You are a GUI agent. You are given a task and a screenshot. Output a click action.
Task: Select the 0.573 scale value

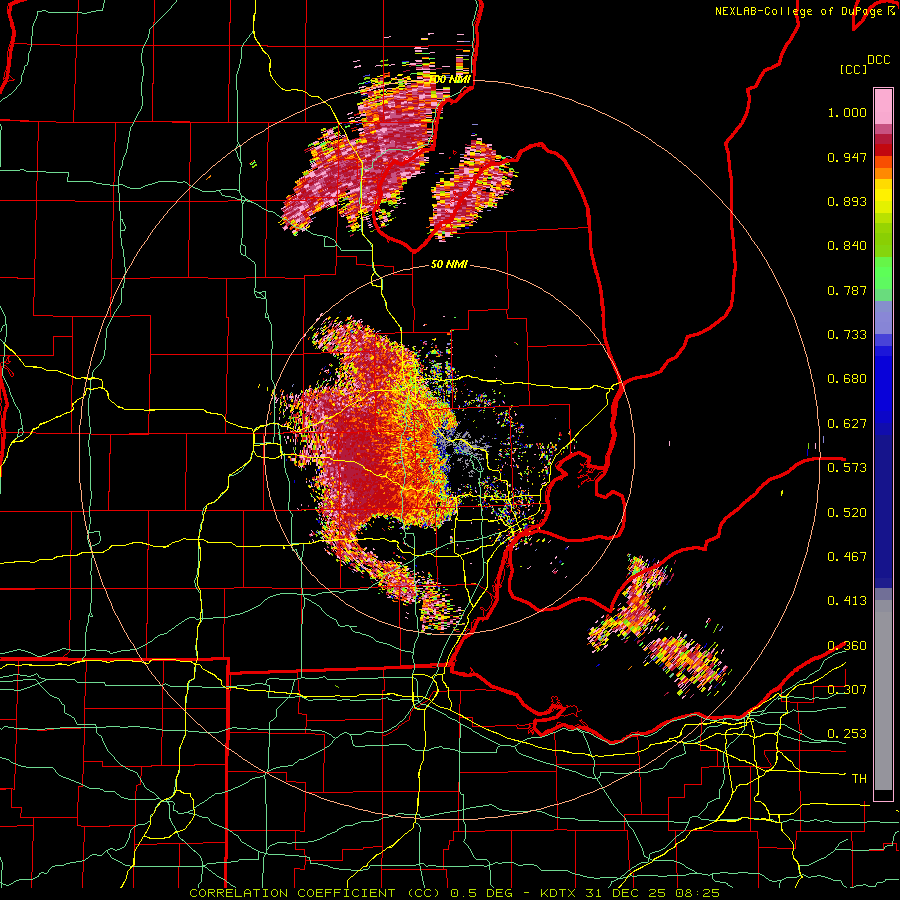tap(847, 468)
